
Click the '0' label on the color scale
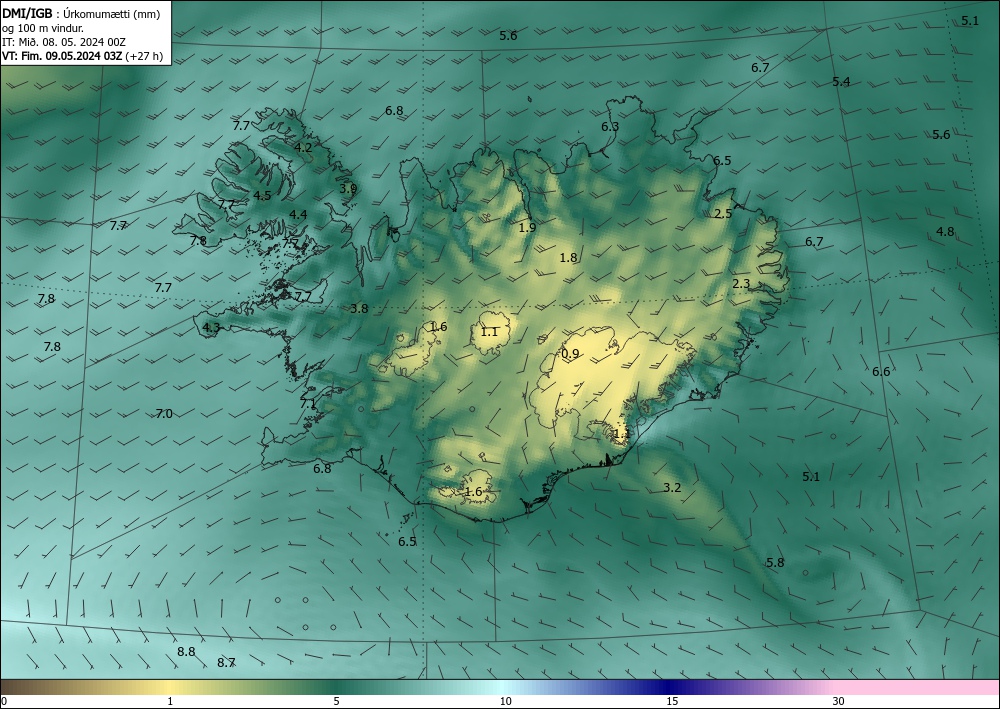(x=4, y=701)
